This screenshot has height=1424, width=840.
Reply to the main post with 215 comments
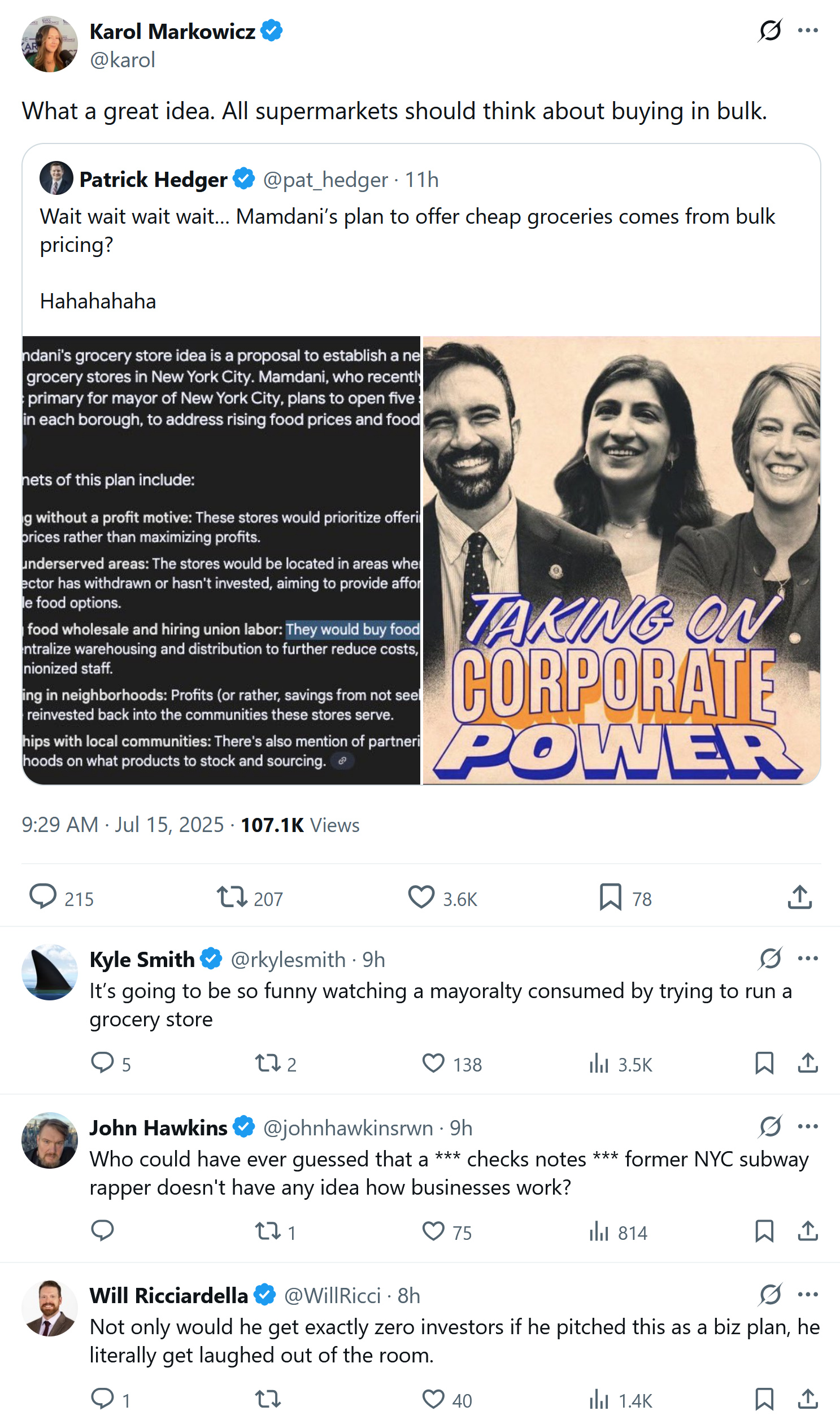[x=43, y=898]
